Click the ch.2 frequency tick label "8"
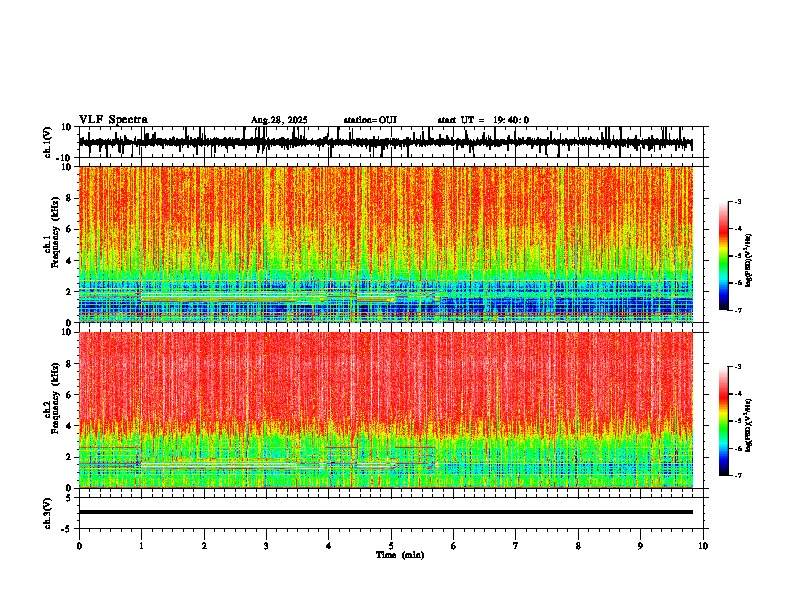Screen dimensions: 792x612 [x=70, y=364]
